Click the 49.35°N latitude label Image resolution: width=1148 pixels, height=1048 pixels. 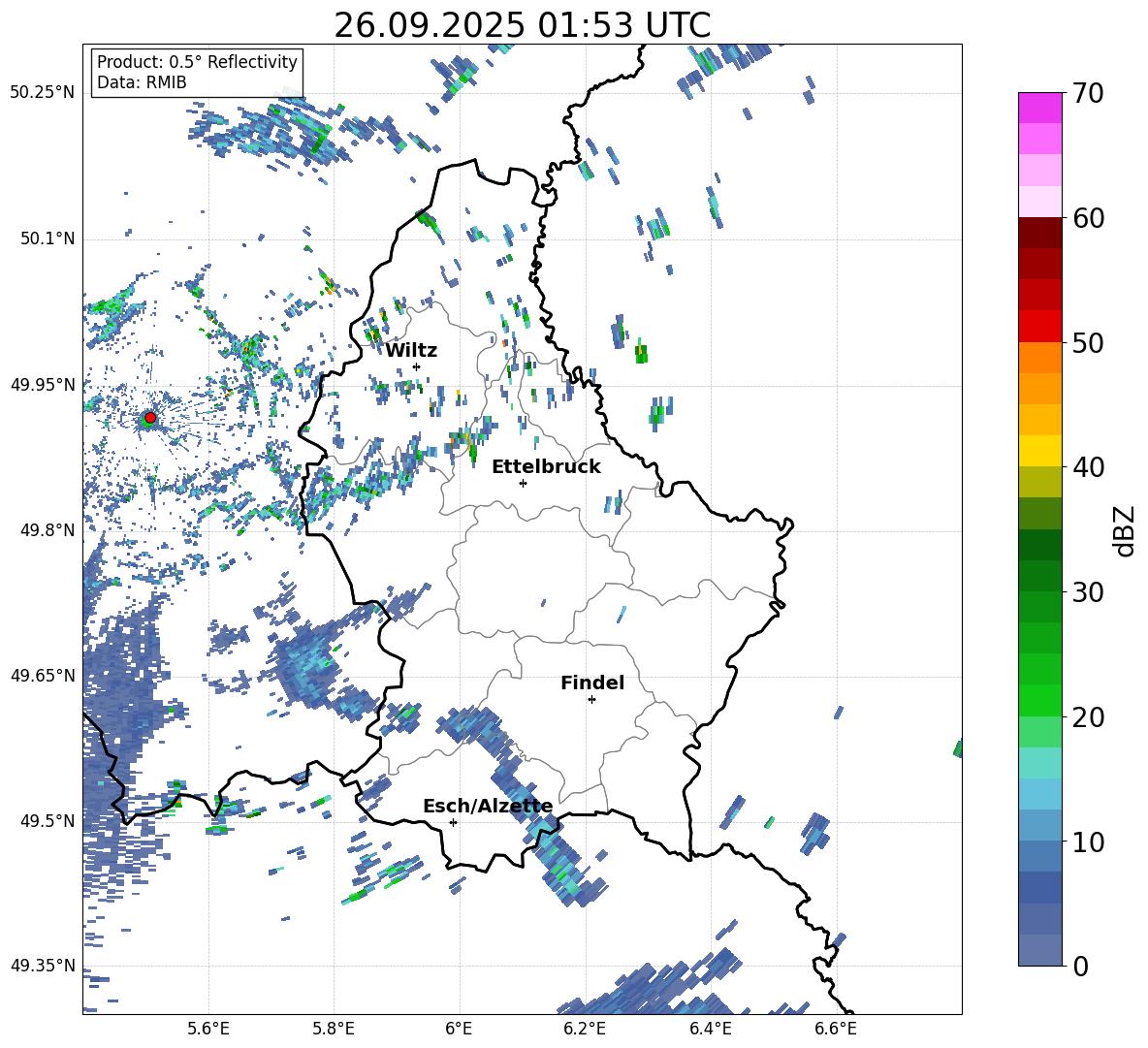[x=43, y=966]
